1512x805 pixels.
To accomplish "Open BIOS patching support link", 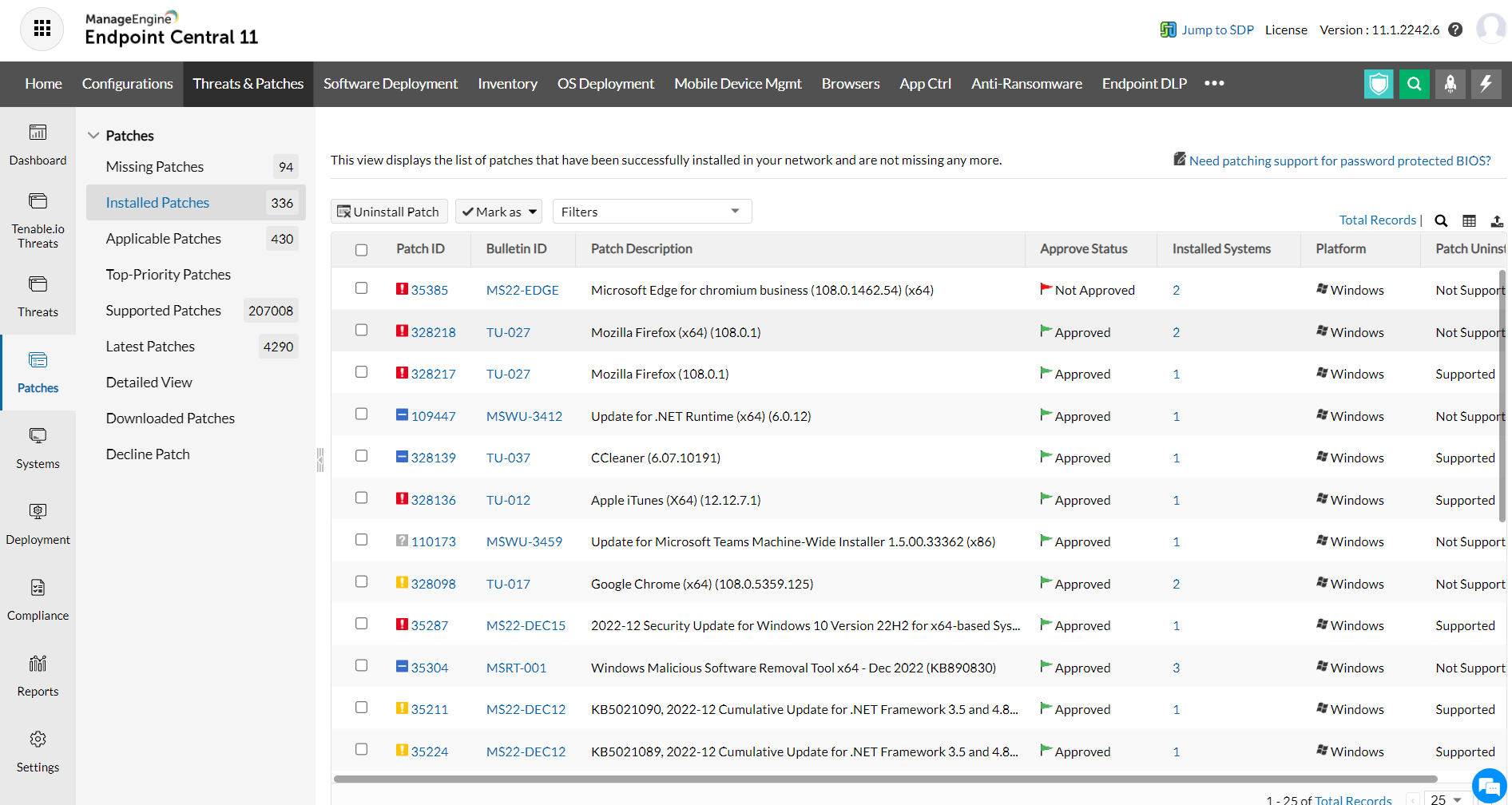I will tap(1340, 161).
